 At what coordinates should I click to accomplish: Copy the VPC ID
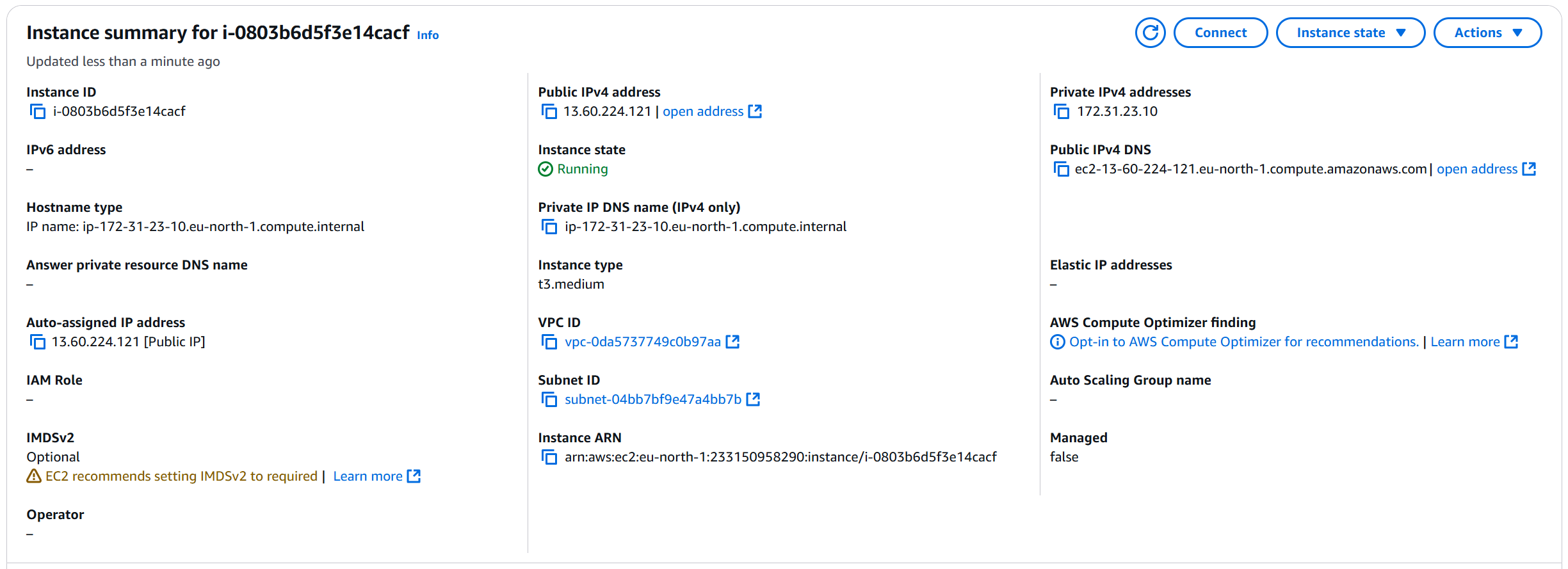tap(549, 342)
